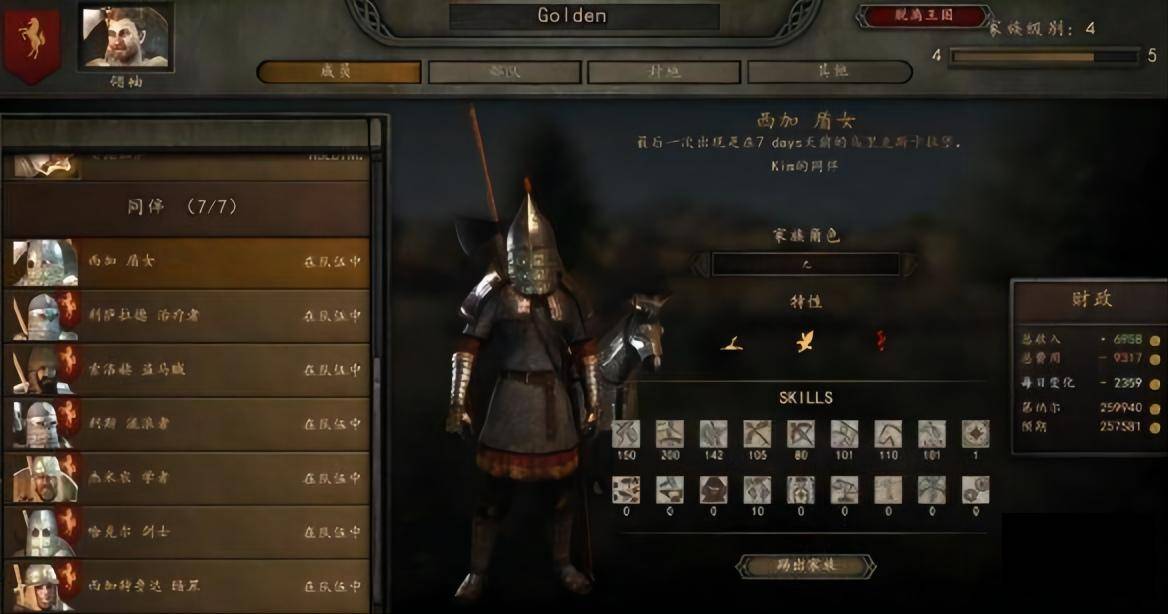Click the red trait icon under 特性

(880, 341)
